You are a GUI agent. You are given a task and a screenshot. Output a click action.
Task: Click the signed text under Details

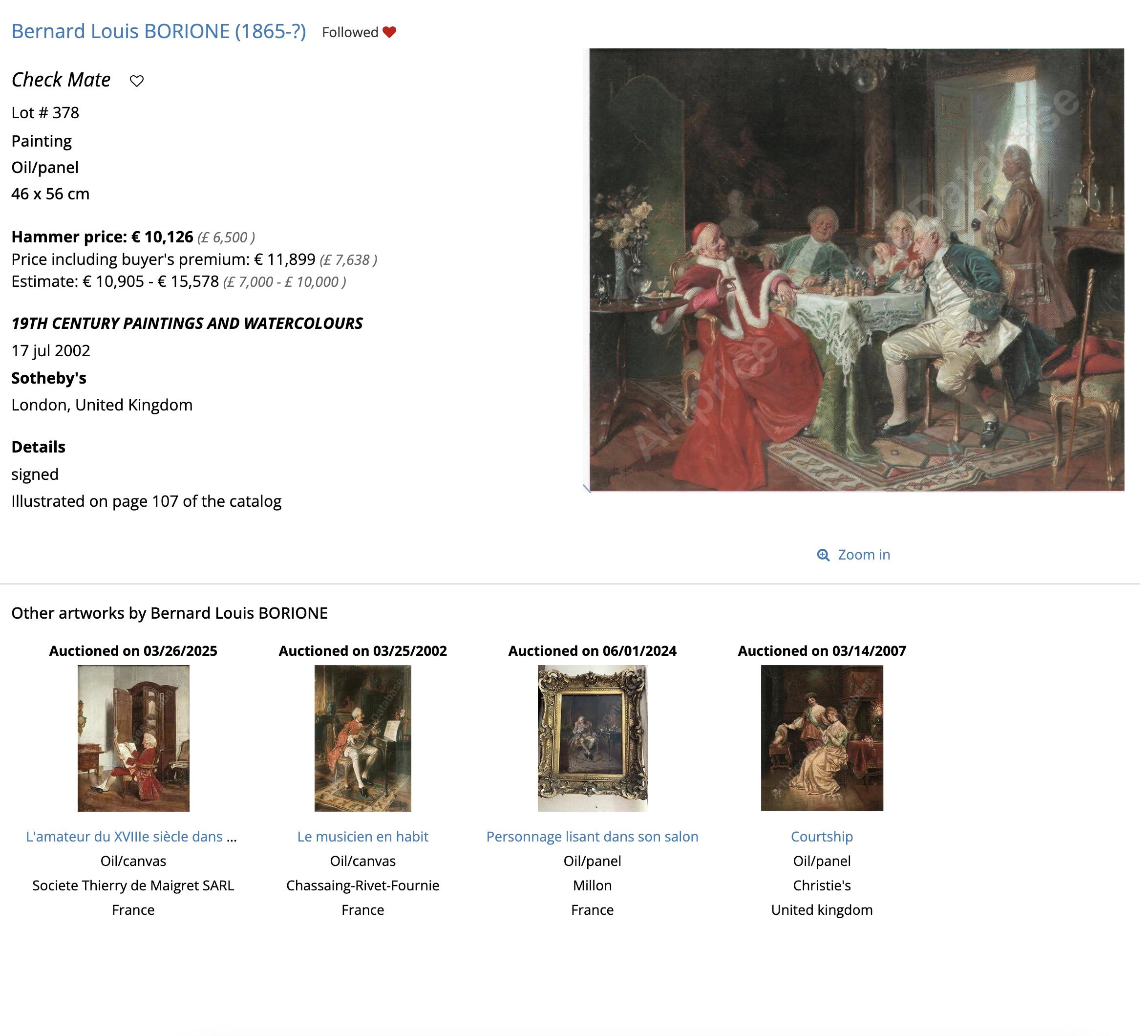coord(35,474)
